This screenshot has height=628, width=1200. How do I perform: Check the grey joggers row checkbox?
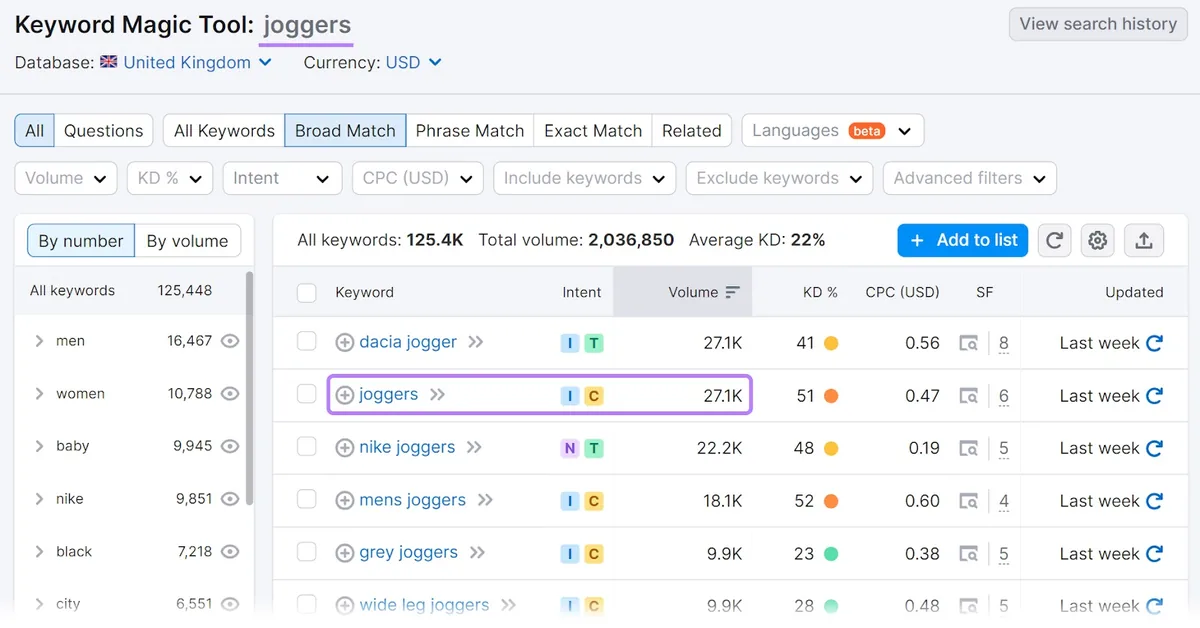coord(307,552)
